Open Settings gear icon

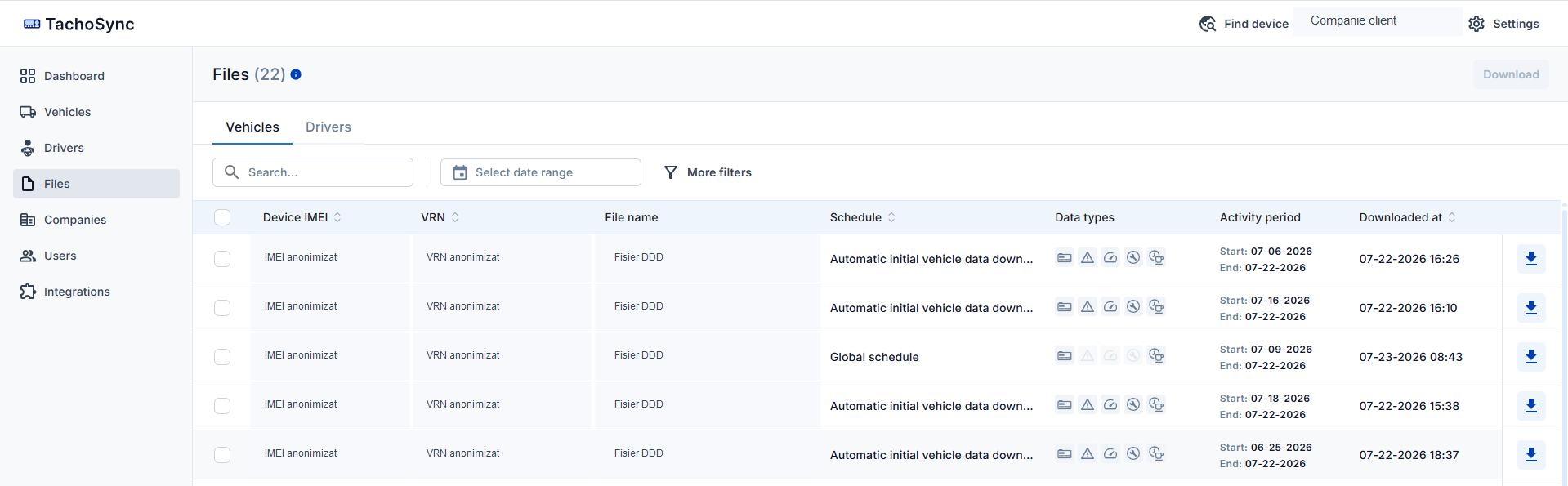click(1476, 24)
